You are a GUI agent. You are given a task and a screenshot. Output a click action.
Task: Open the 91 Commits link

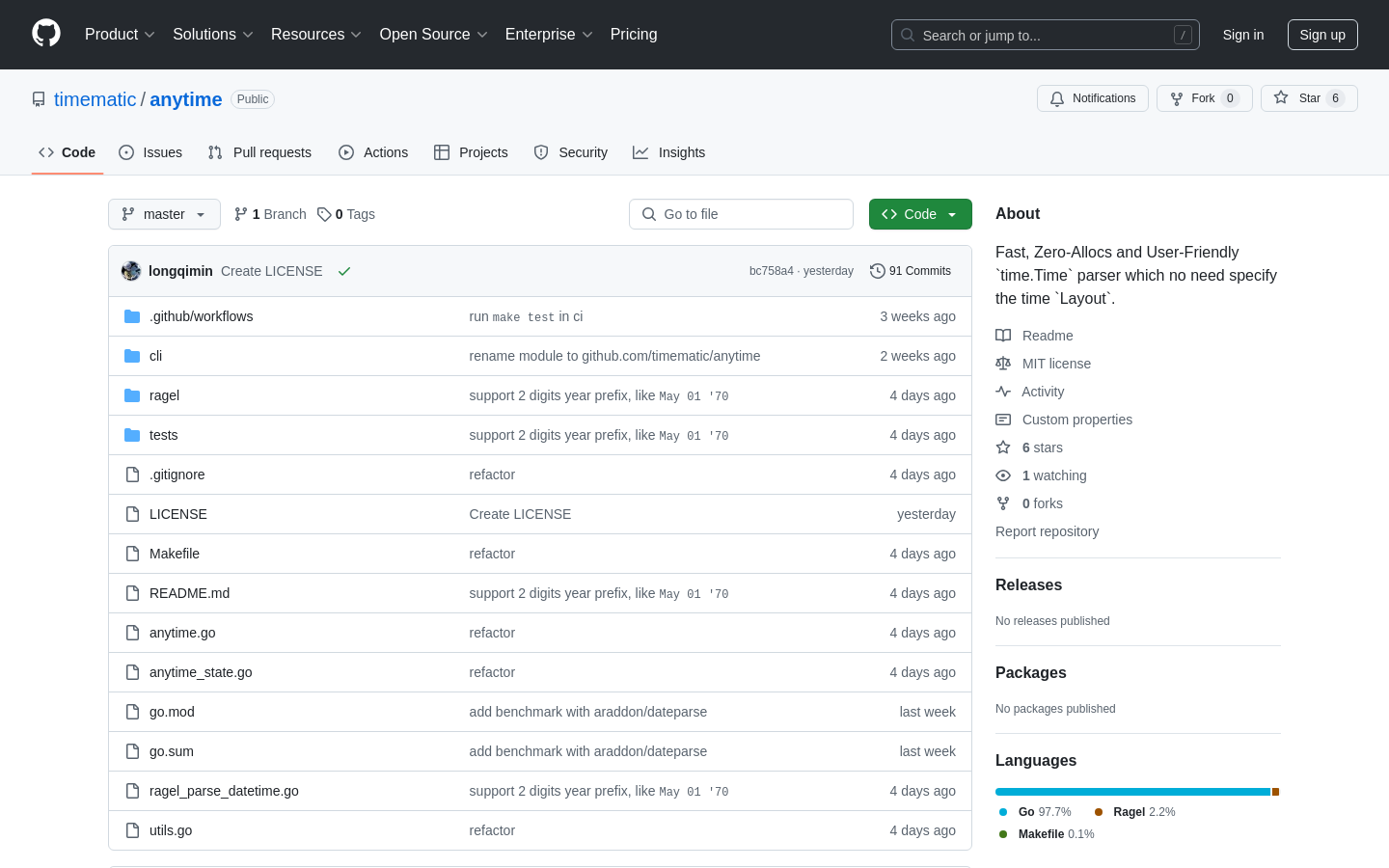pyautogui.click(x=911, y=271)
